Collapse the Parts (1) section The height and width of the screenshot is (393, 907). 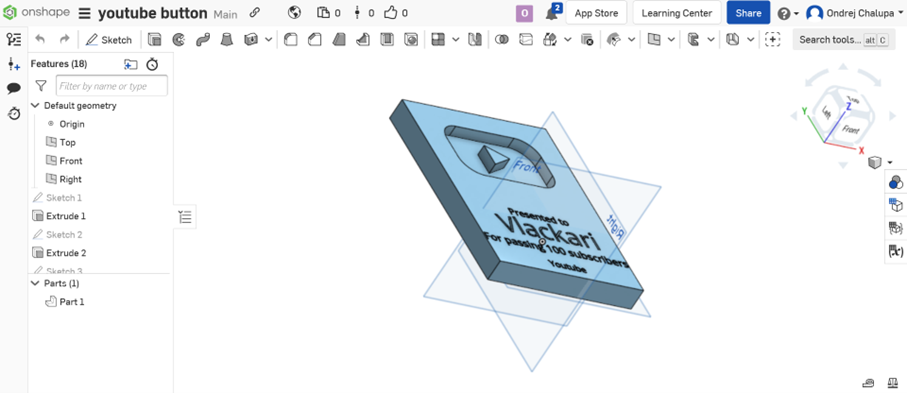[35, 283]
